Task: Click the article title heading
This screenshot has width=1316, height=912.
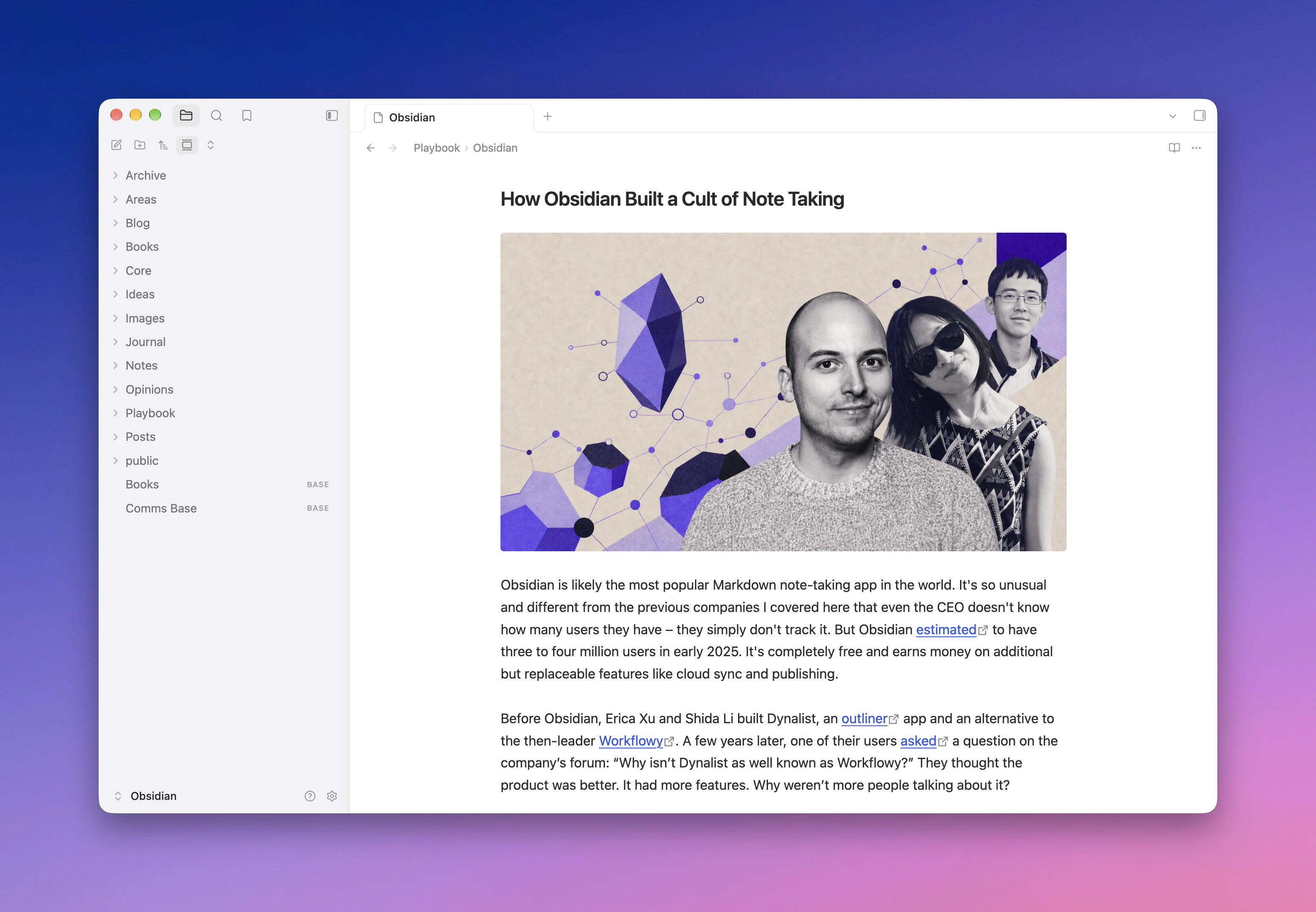Action: pyautogui.click(x=672, y=199)
